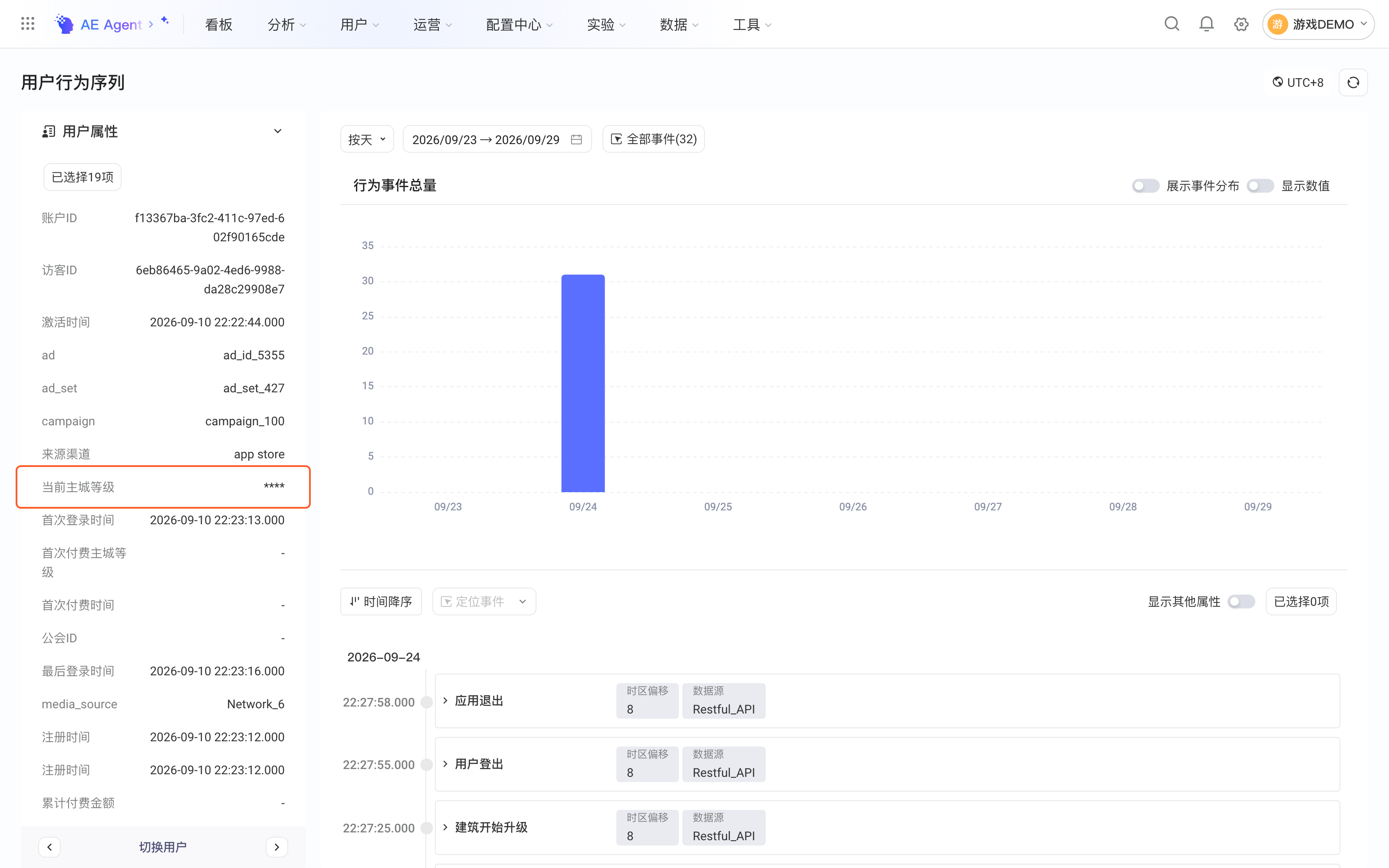Click the 已选择19项 button
The width and height of the screenshot is (1389, 868).
point(82,177)
